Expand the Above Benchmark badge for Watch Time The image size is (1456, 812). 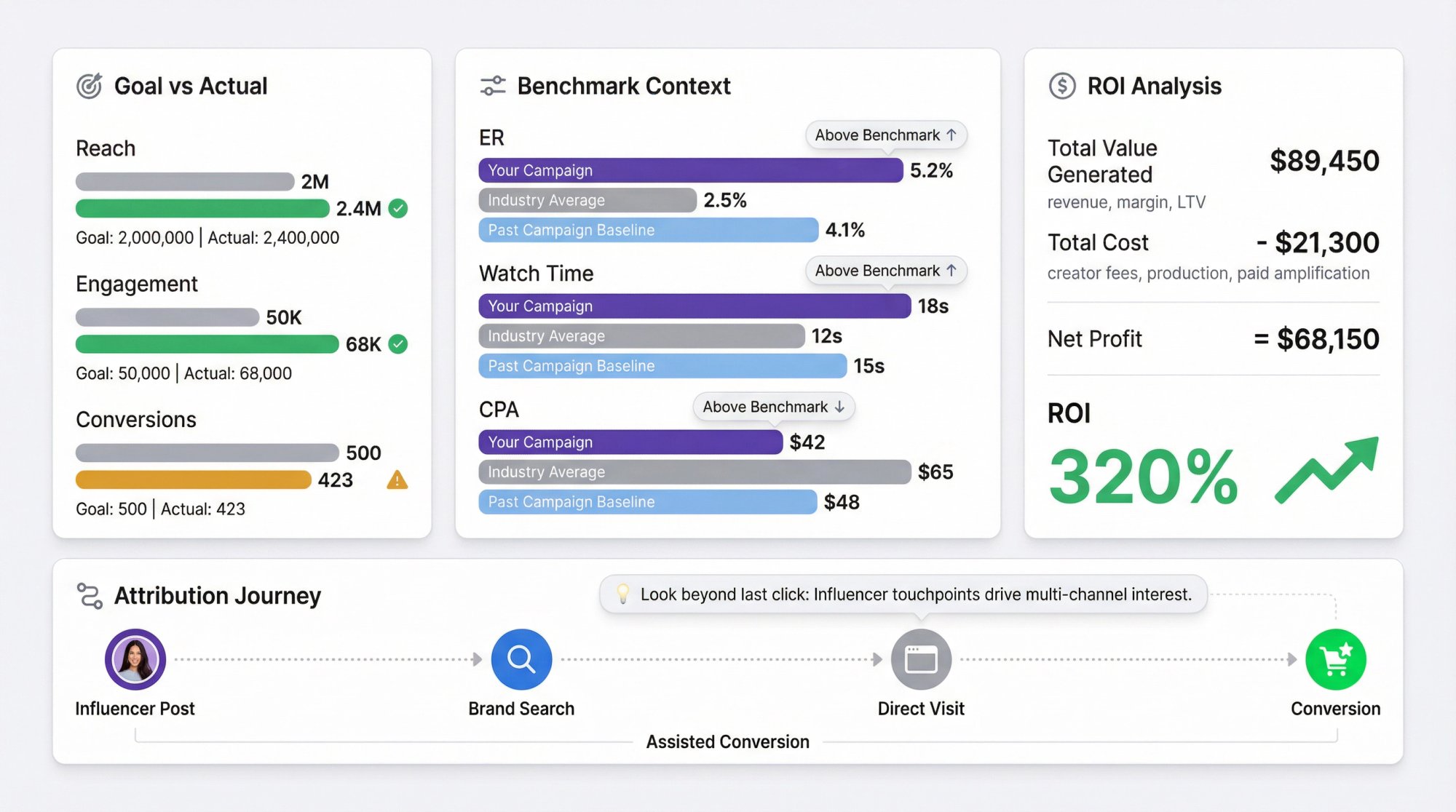pyautogui.click(x=885, y=270)
